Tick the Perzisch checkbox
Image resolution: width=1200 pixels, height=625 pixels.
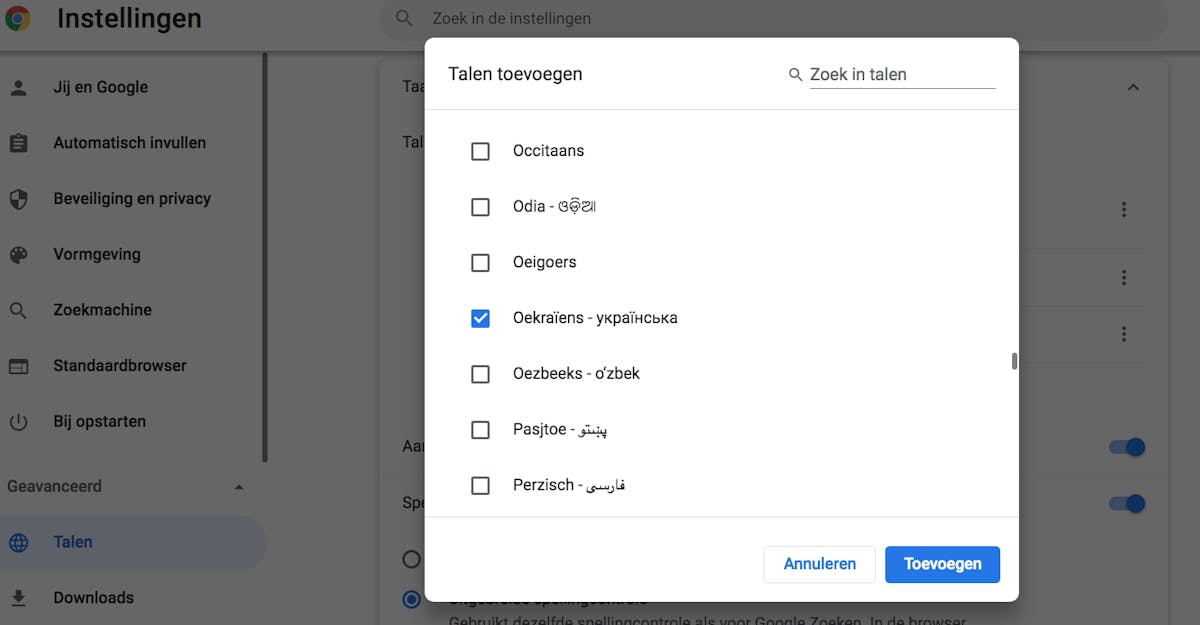tap(480, 485)
